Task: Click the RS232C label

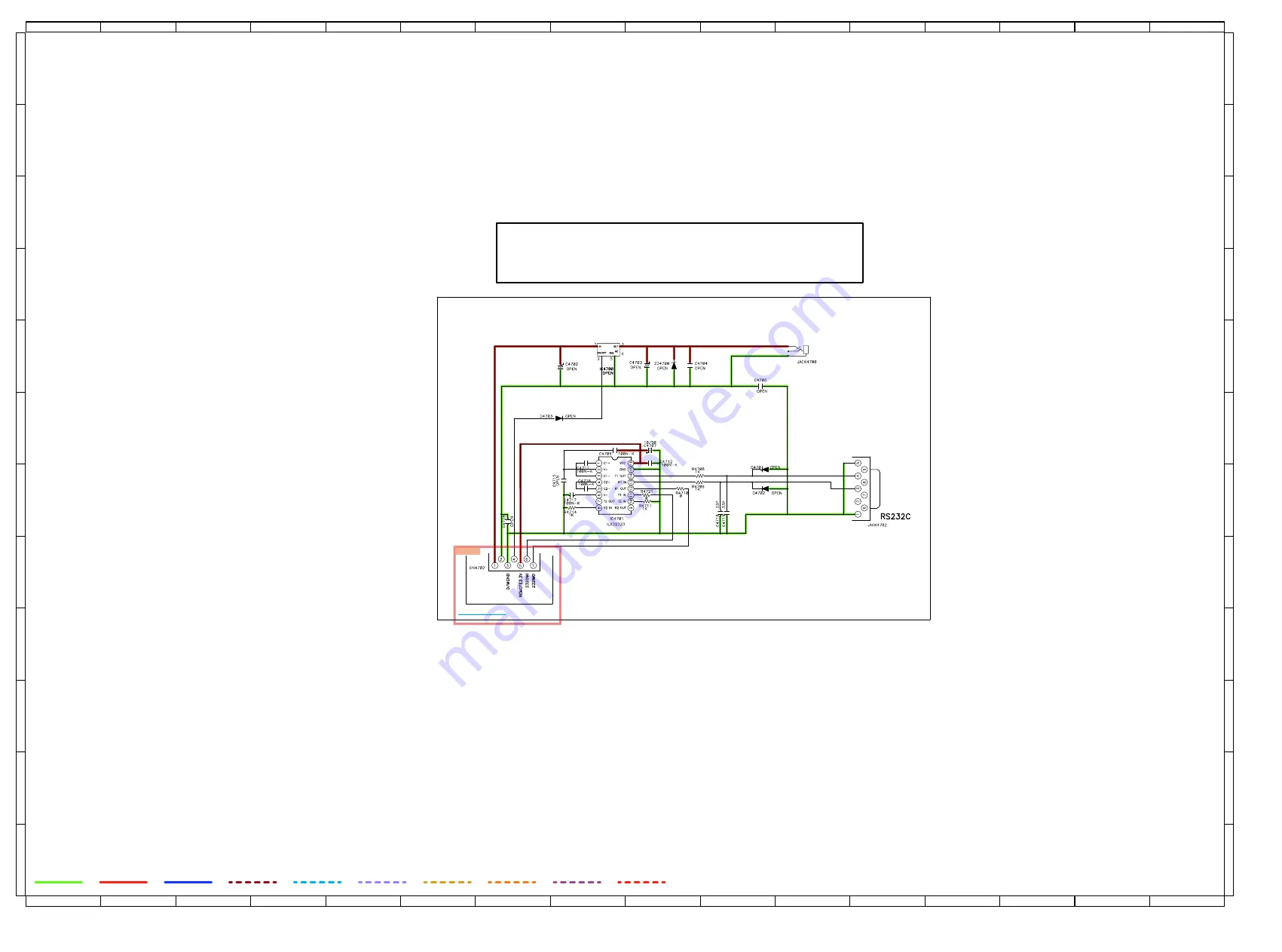Action: [895, 516]
